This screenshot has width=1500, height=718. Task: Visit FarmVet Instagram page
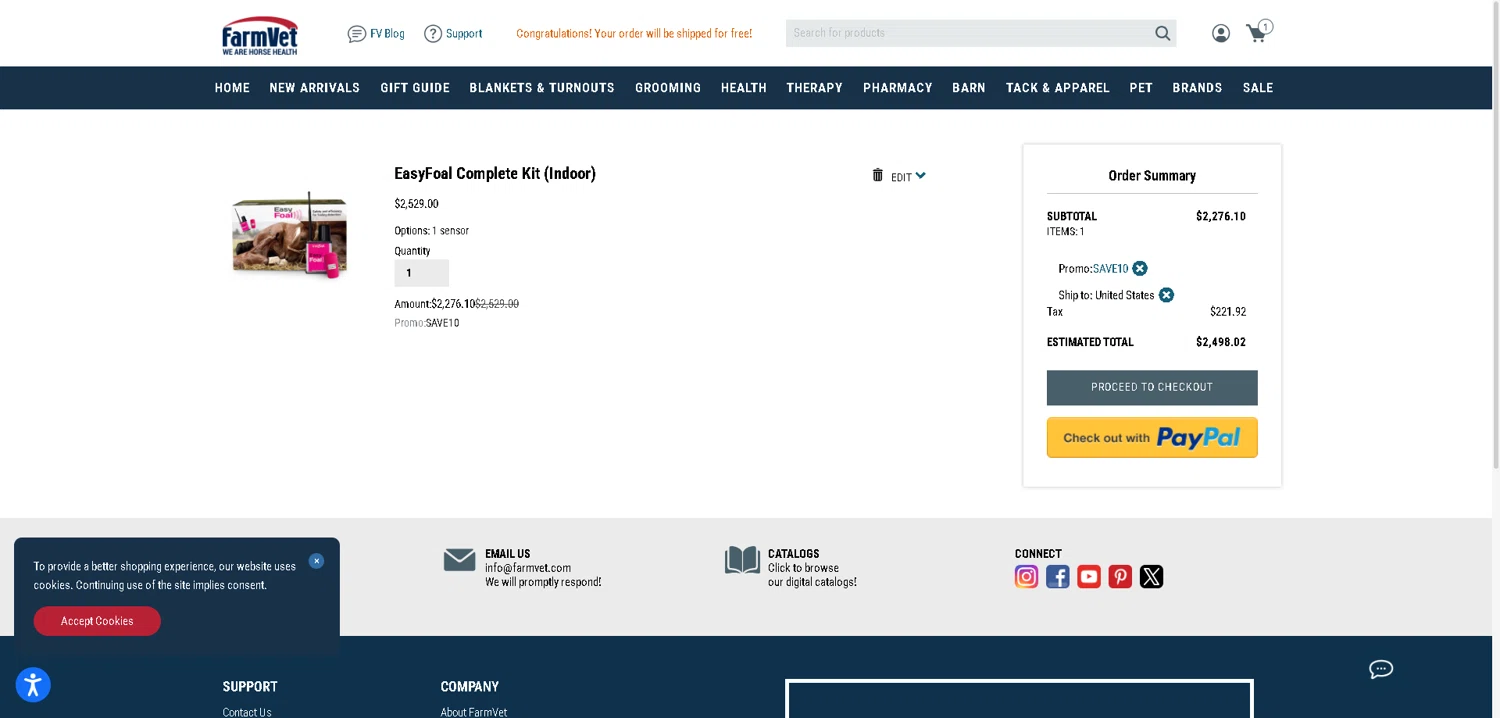pos(1026,577)
